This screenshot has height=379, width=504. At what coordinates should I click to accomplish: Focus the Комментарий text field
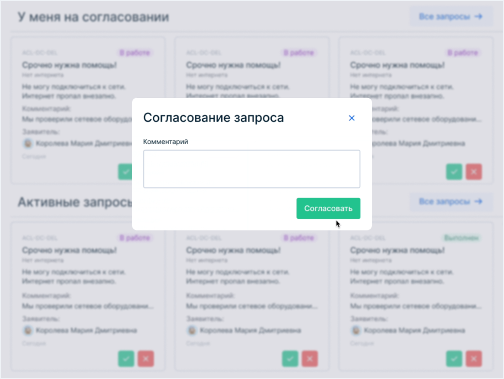(x=252, y=169)
